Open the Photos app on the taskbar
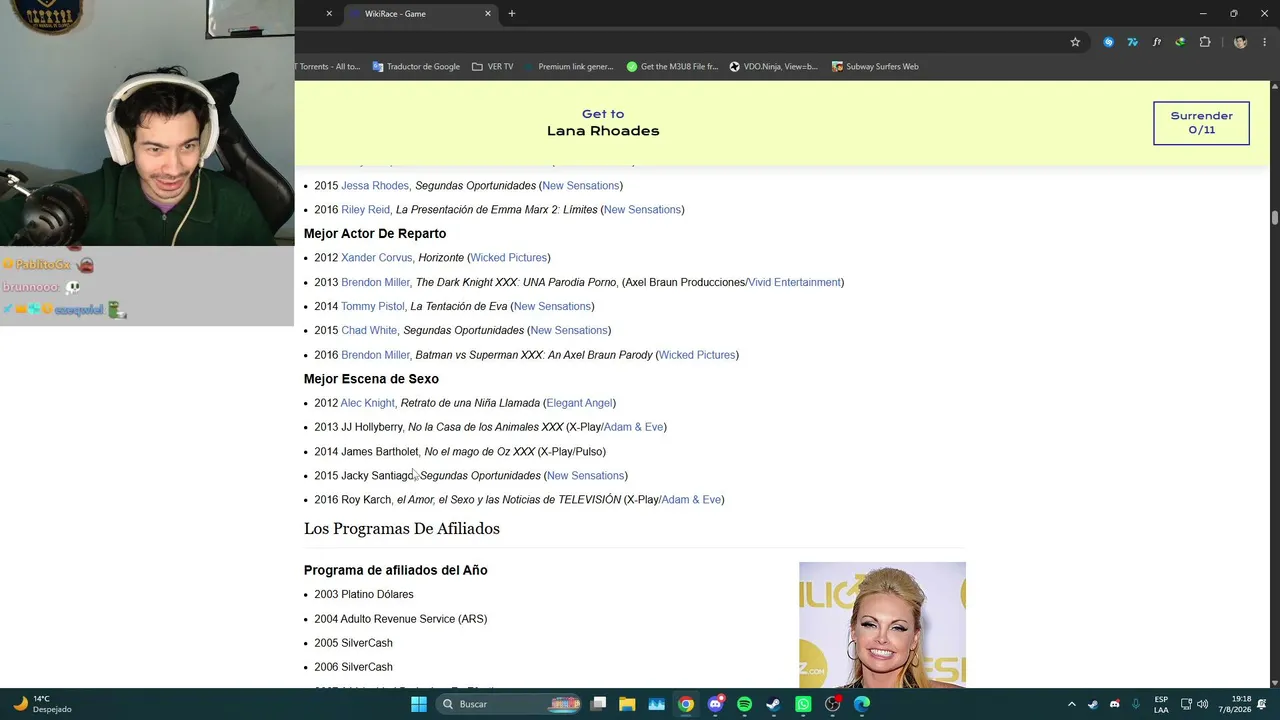The height and width of the screenshot is (720, 1280). coord(656,704)
